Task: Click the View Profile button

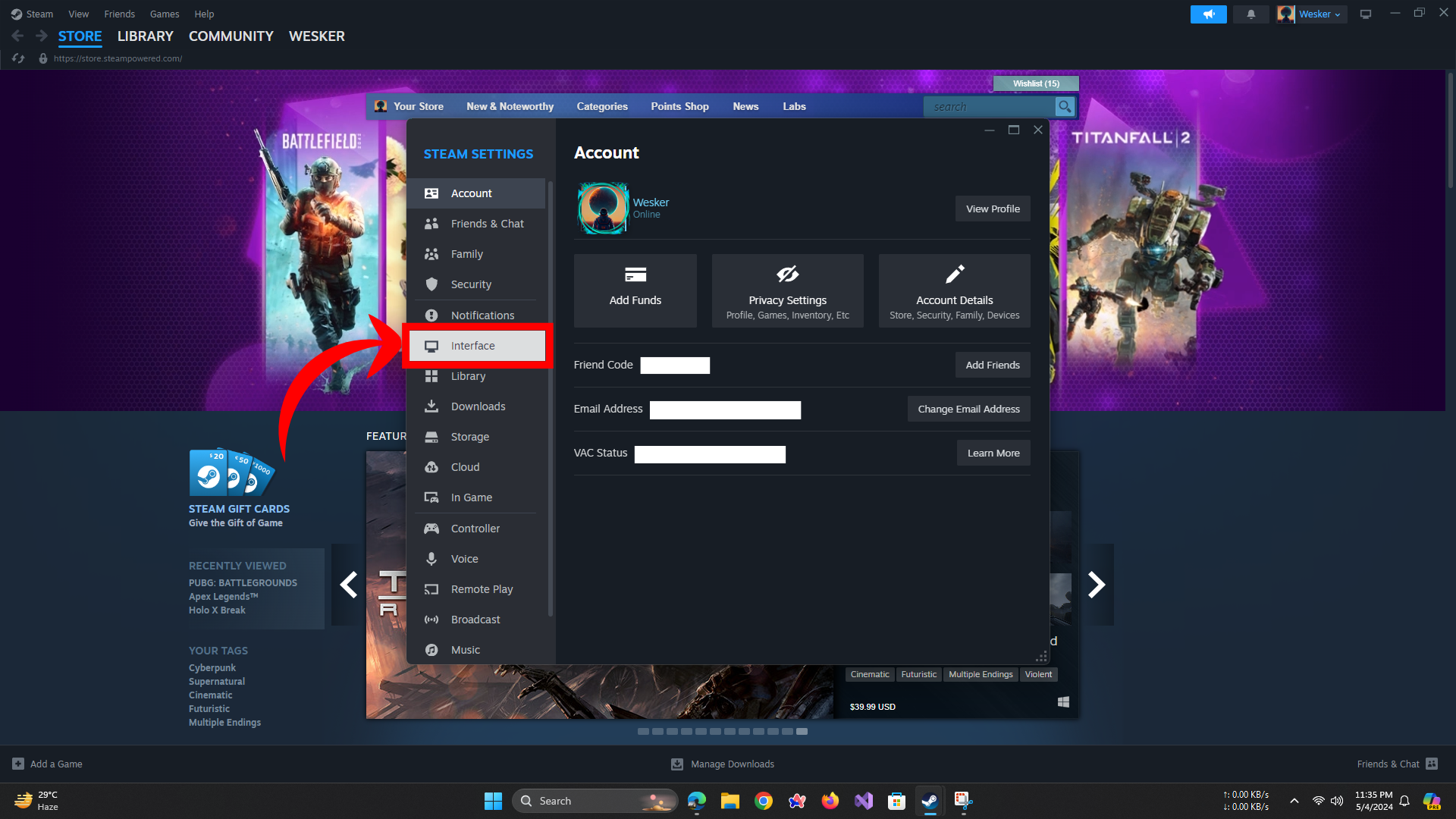Action: [992, 209]
